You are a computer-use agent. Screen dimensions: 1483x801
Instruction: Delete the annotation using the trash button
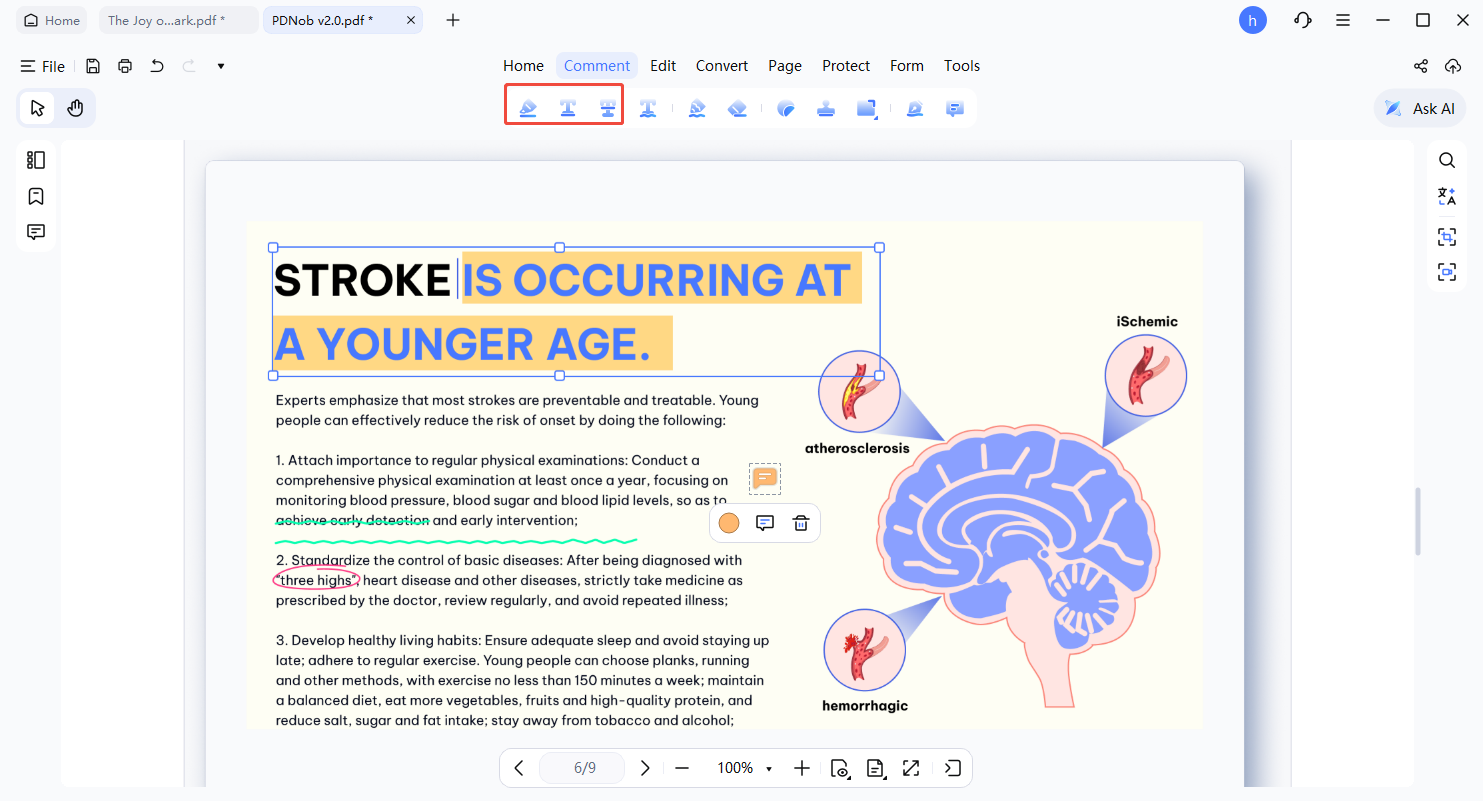tap(799, 523)
